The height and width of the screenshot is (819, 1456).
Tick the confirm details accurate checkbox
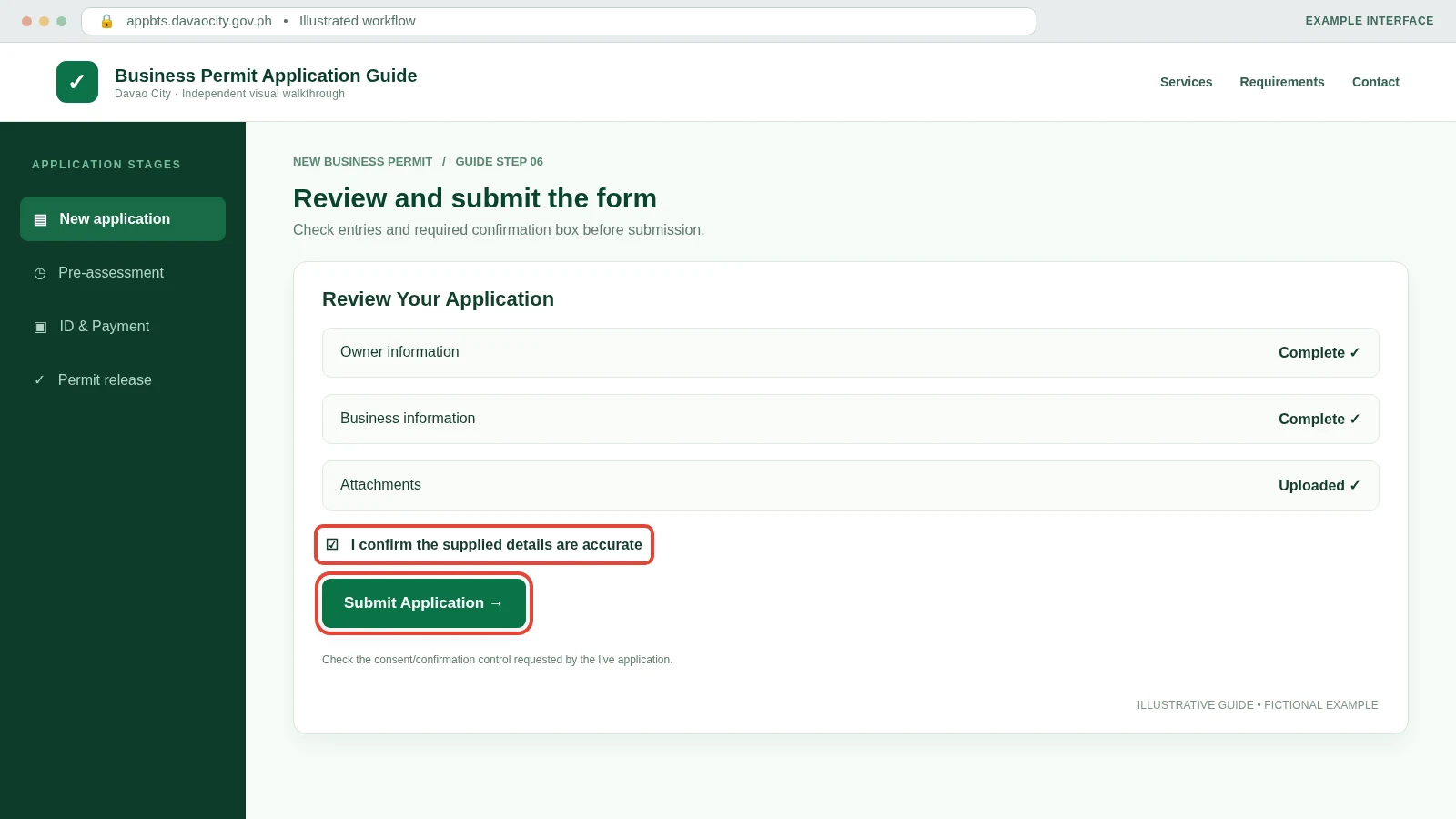coord(332,544)
